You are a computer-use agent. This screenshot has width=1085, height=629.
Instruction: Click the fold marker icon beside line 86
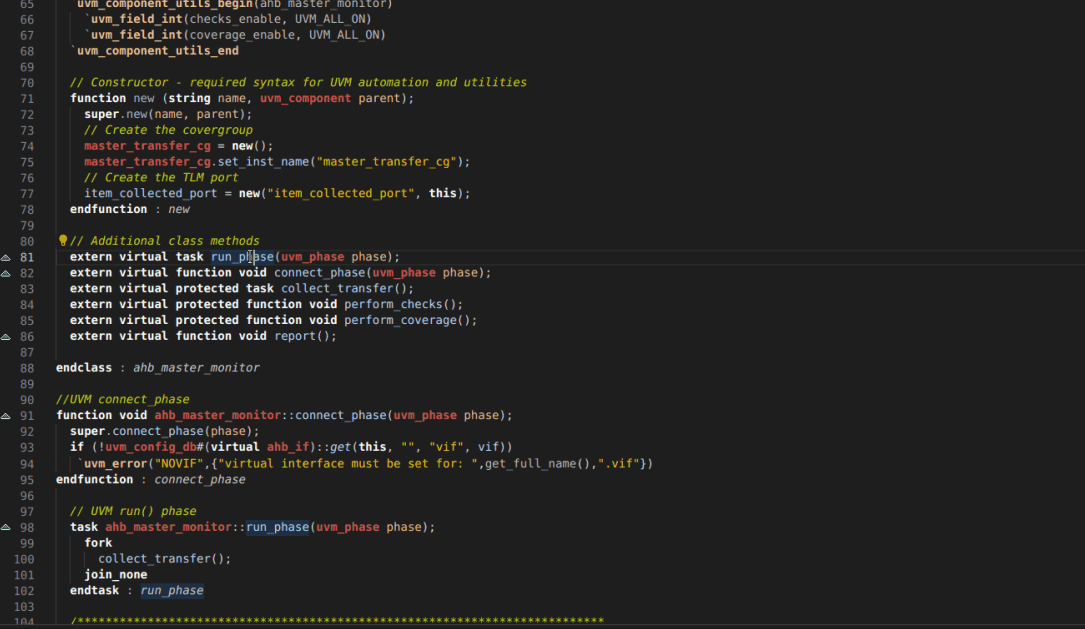click(7, 336)
